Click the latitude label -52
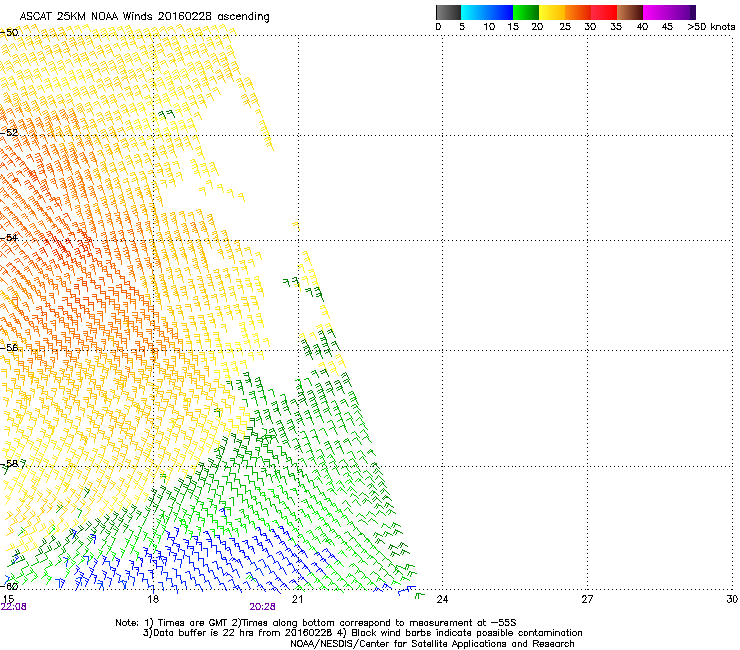 tap(9, 133)
